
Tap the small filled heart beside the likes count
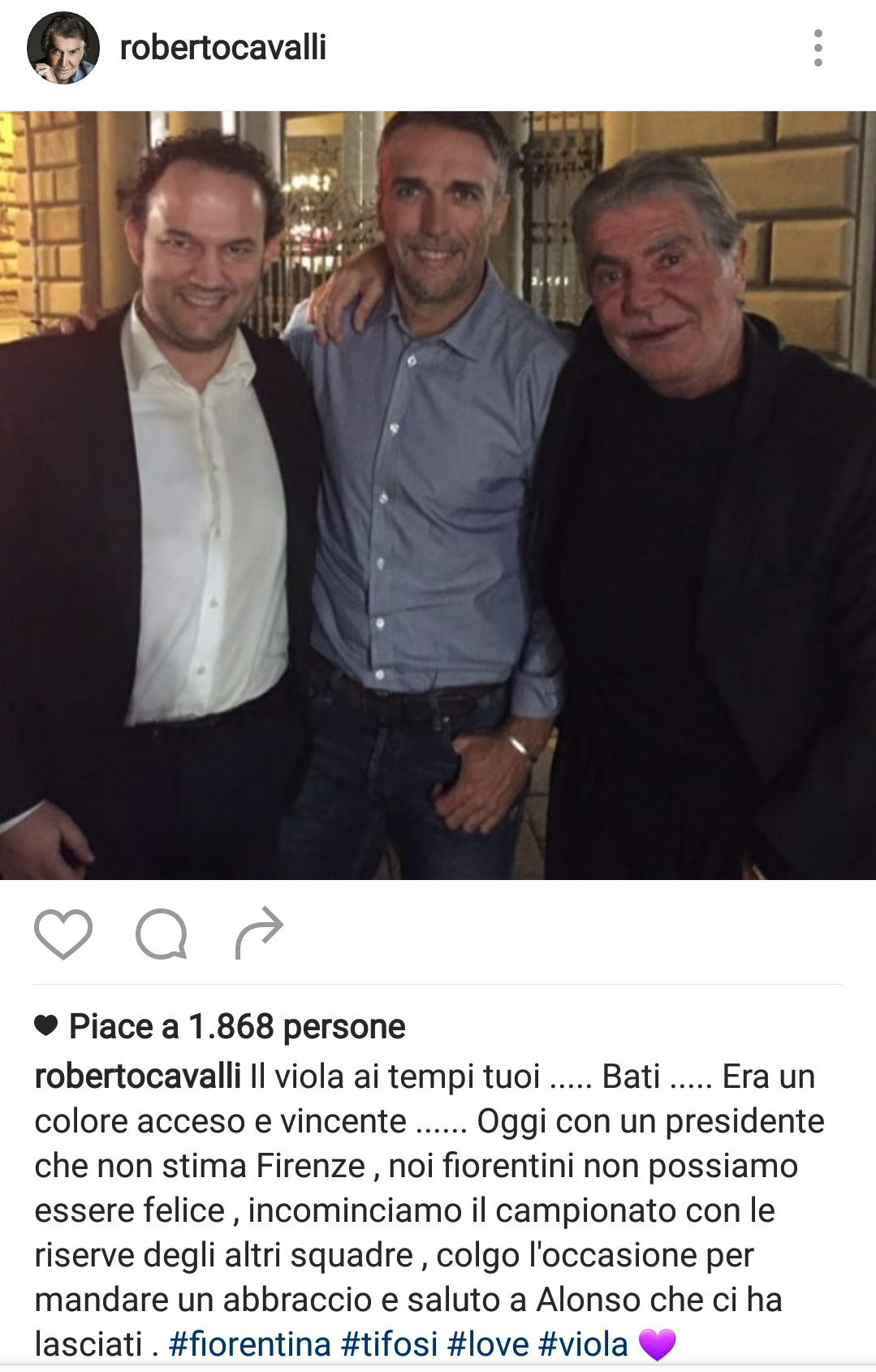tap(46, 1026)
